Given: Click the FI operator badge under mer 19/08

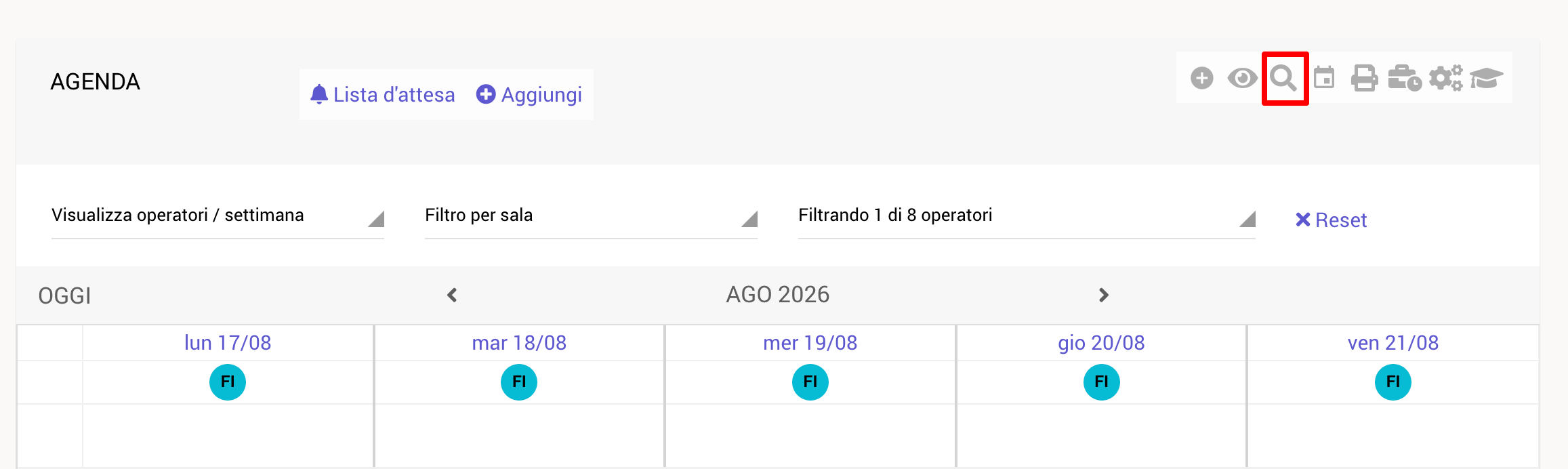Looking at the screenshot, I should (810, 382).
